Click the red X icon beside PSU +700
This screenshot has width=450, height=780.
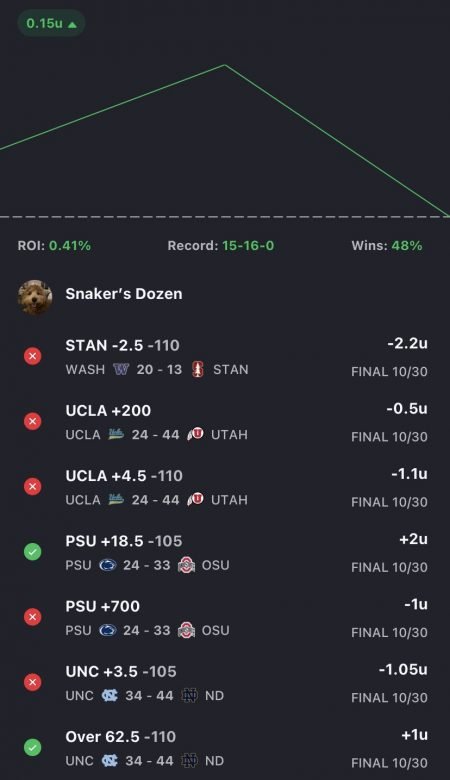33,617
